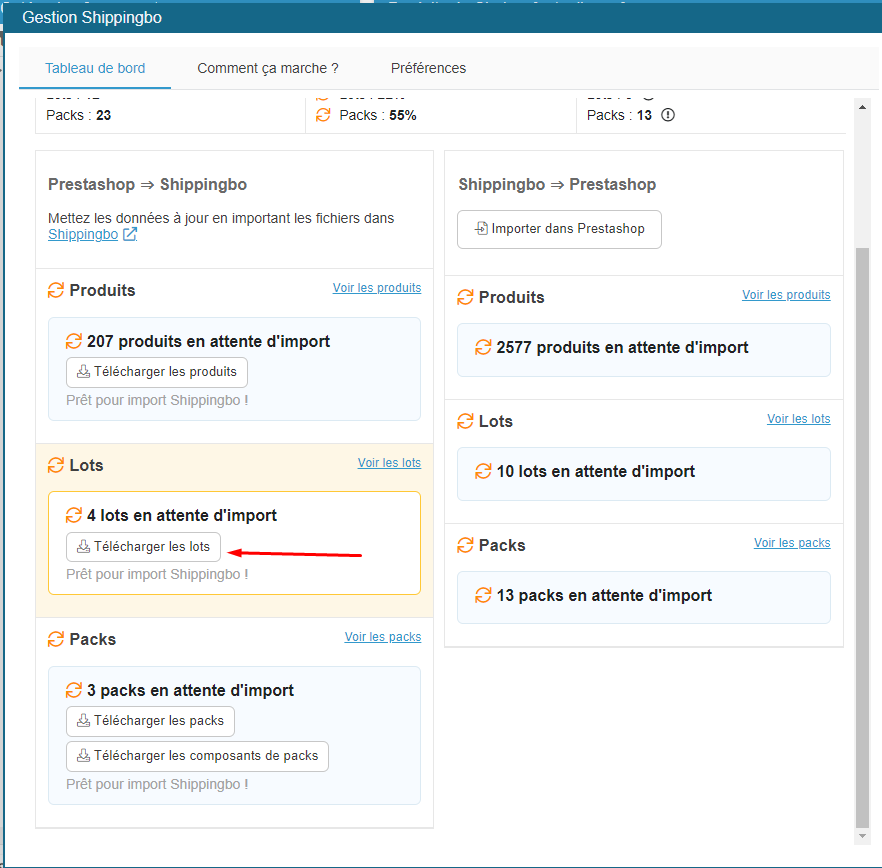Image resolution: width=882 pixels, height=868 pixels.
Task: Click Télécharger les lots button
Action: point(143,547)
